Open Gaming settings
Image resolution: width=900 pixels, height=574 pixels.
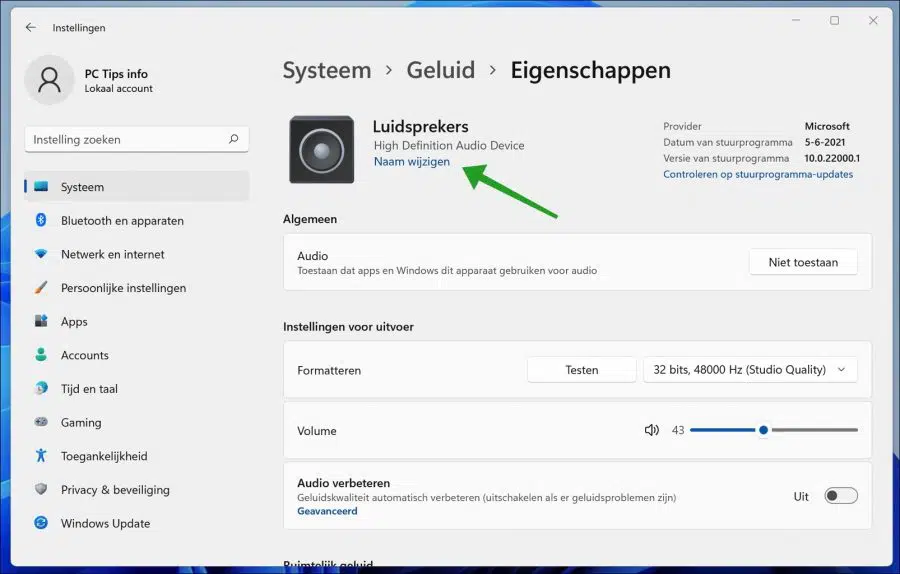[x=137, y=422]
